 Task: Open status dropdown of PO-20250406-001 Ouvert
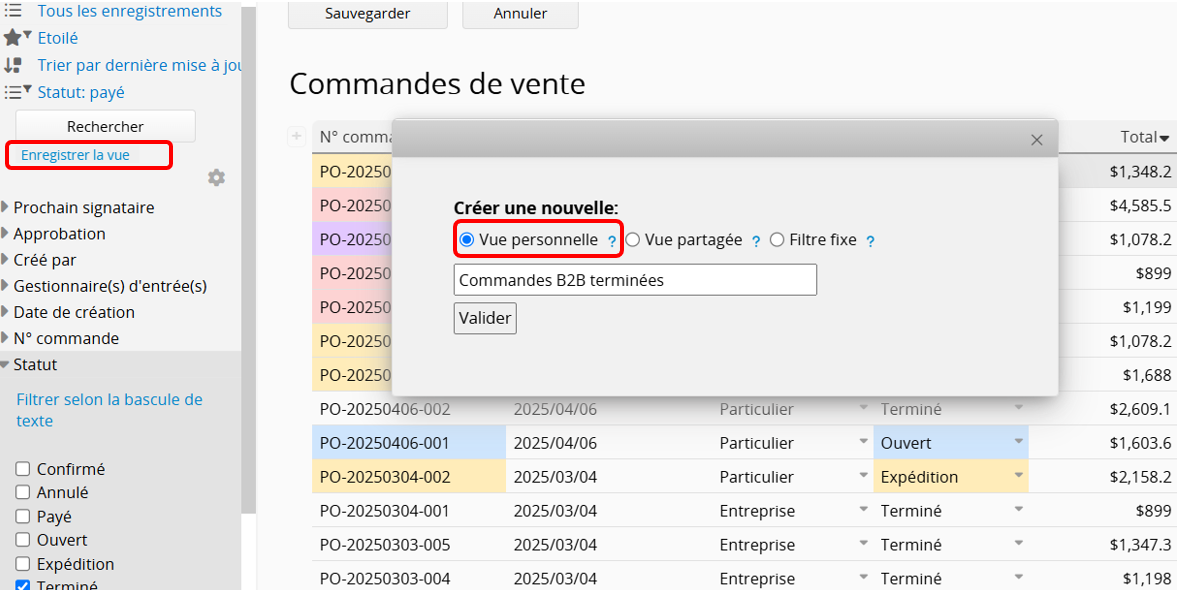[1019, 442]
